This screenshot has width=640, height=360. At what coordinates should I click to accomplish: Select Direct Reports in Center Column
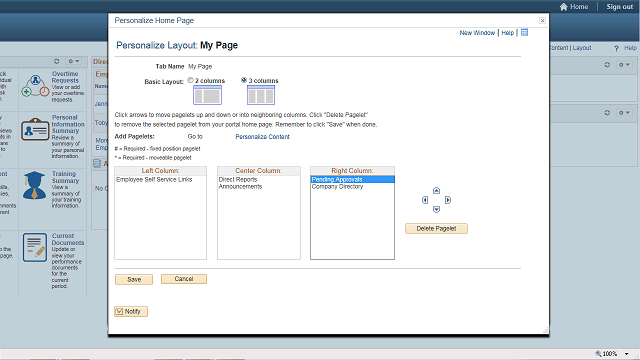tap(238, 180)
